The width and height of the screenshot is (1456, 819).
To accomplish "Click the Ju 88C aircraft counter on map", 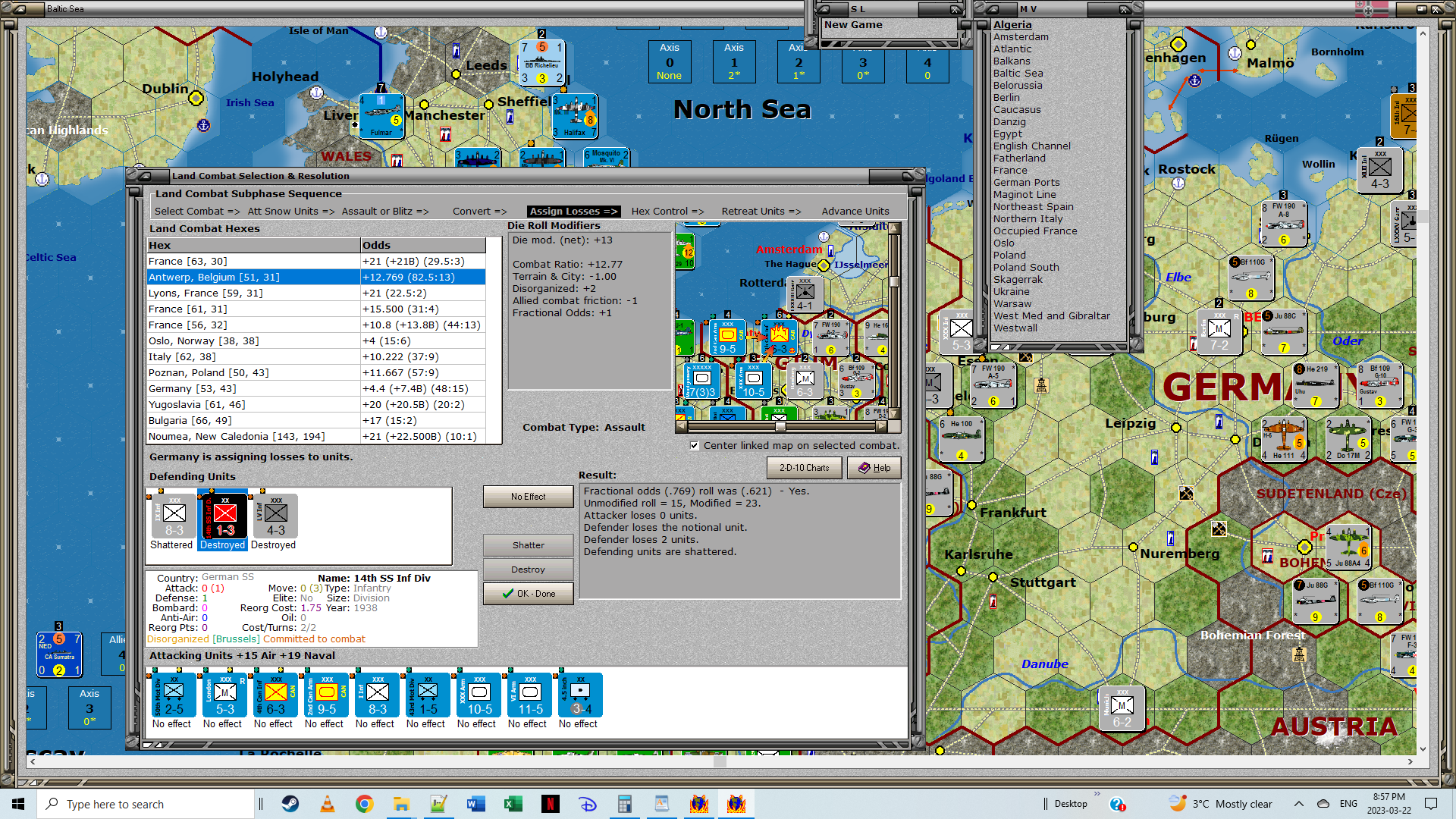I will [x=1284, y=331].
